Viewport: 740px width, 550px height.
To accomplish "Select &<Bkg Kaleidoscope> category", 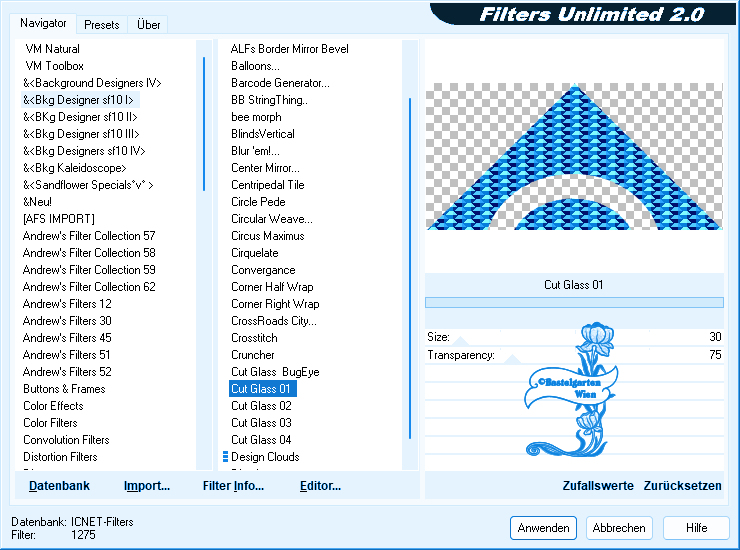I will [75, 168].
